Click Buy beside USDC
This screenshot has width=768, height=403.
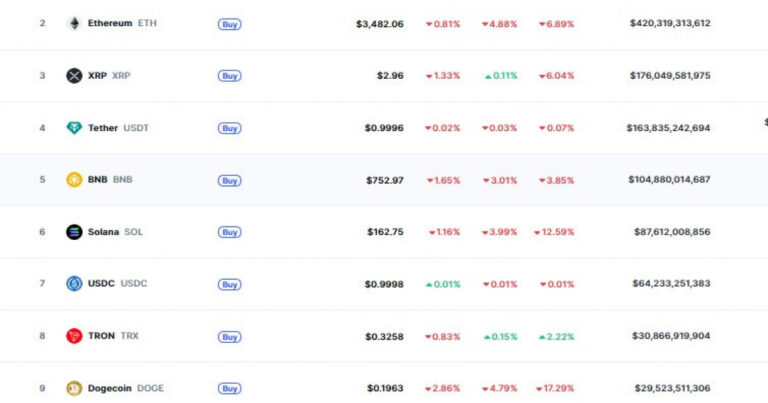[230, 284]
